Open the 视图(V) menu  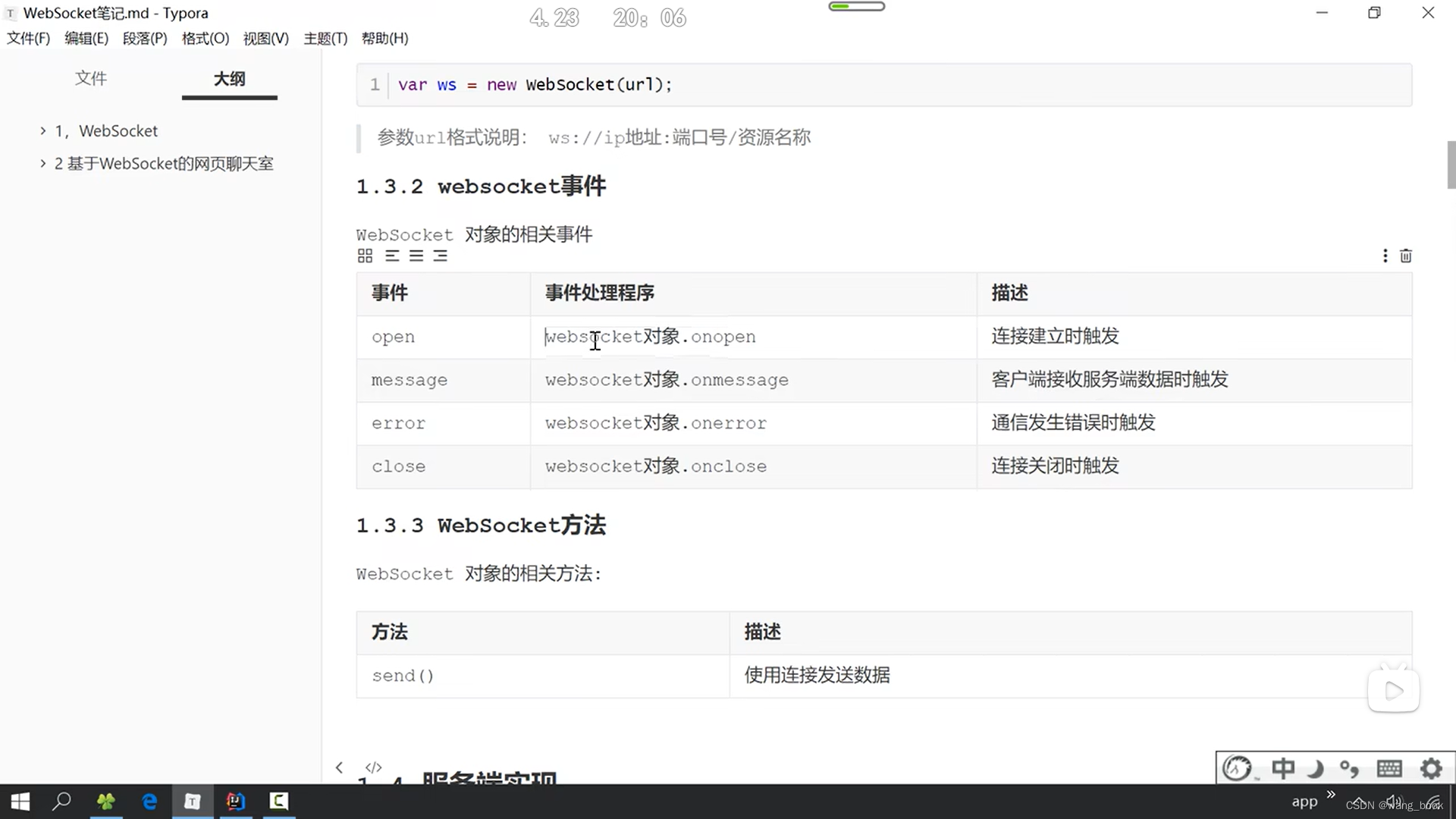coord(266,39)
